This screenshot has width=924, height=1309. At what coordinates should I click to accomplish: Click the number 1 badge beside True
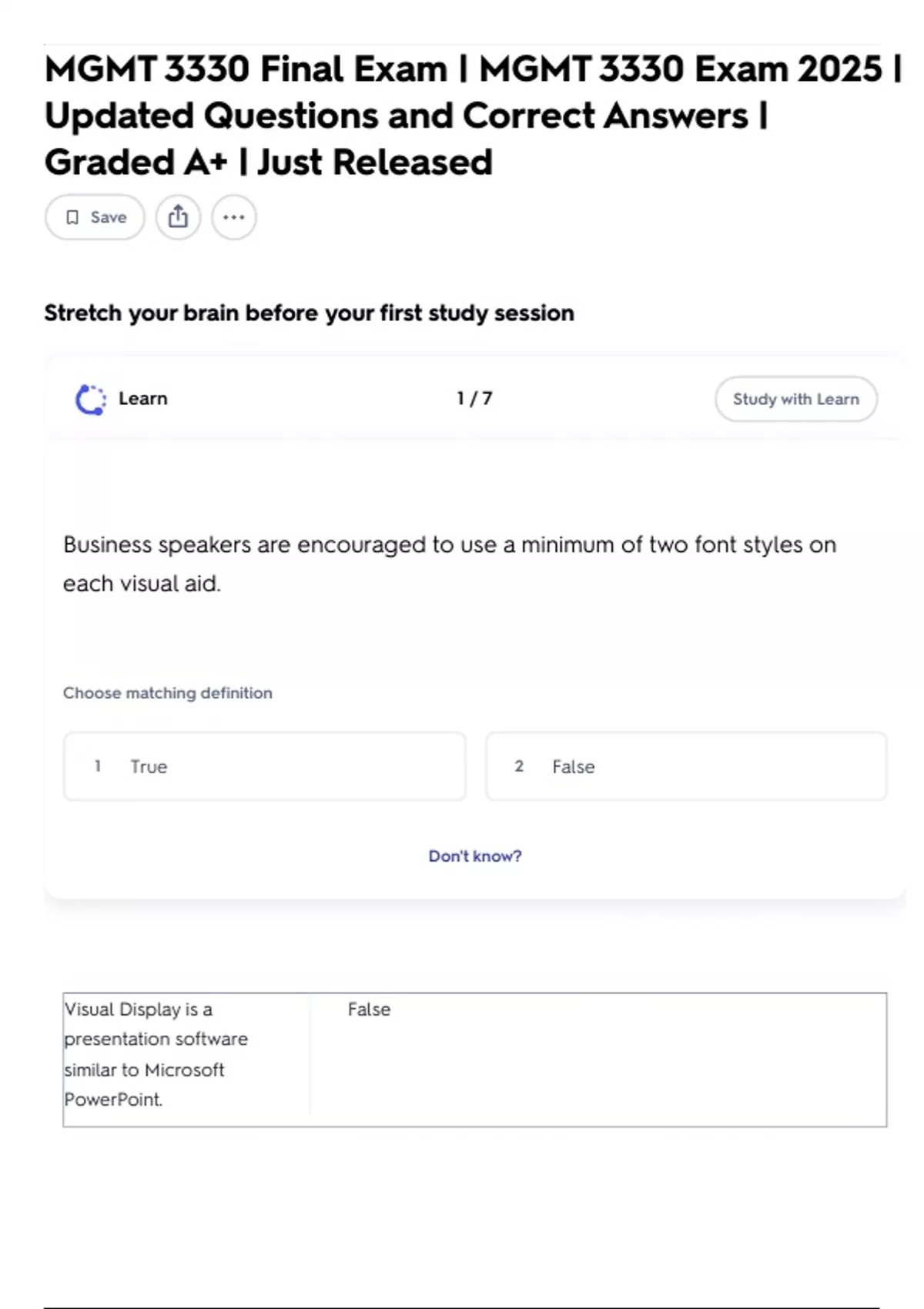[98, 766]
